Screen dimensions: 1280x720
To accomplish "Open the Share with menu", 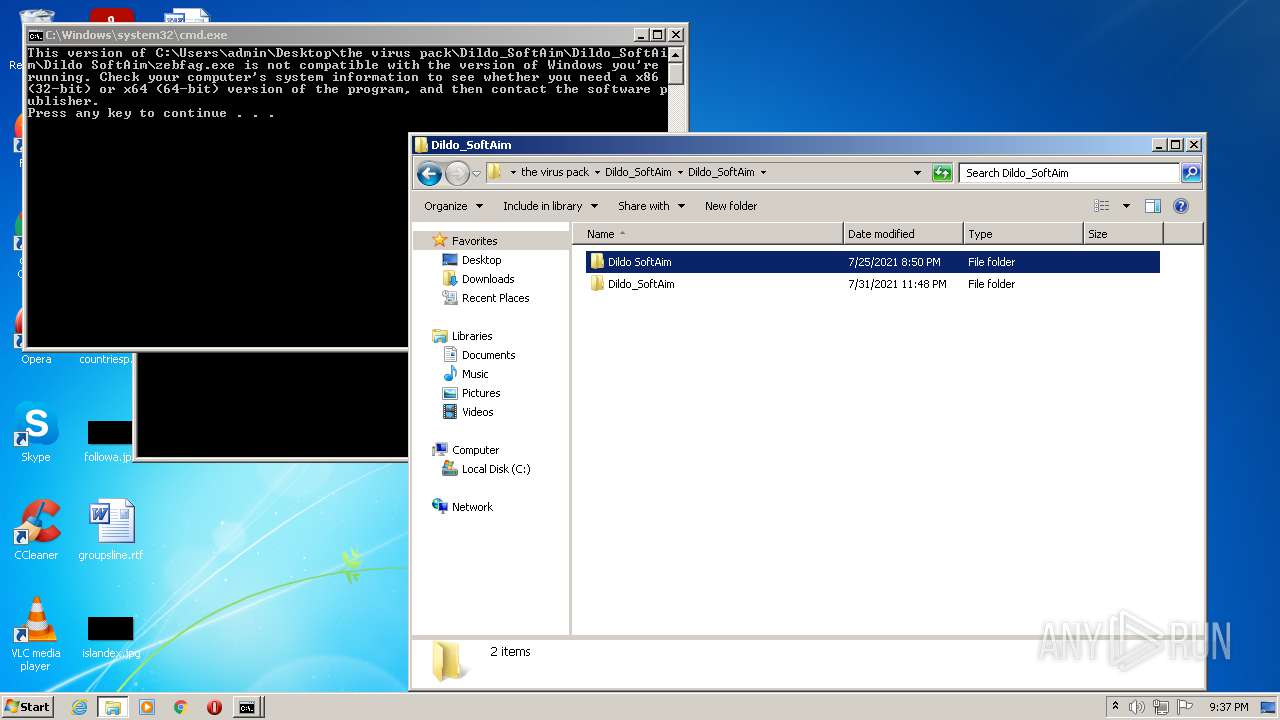I will [651, 206].
